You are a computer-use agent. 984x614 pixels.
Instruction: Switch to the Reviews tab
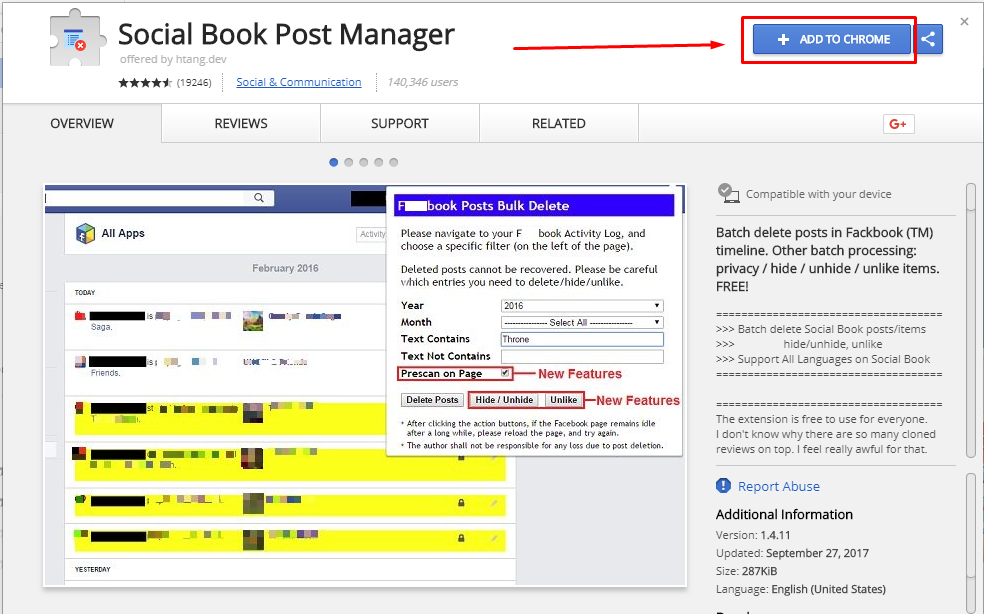pos(241,124)
